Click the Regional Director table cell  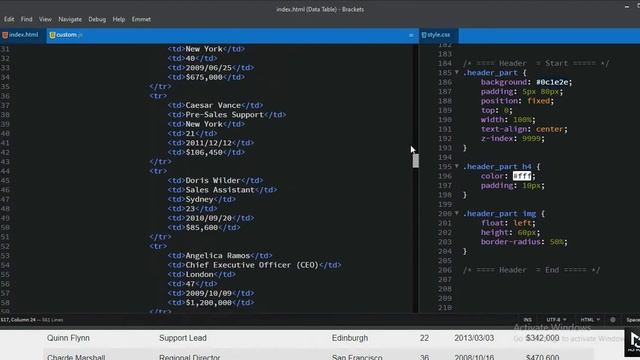point(189,357)
